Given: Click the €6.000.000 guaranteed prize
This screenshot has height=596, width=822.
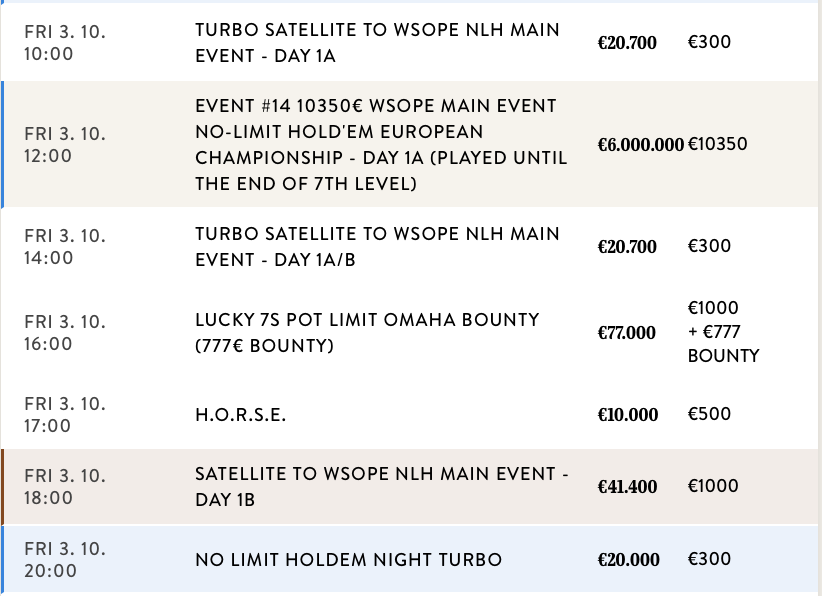Looking at the screenshot, I should [x=640, y=145].
